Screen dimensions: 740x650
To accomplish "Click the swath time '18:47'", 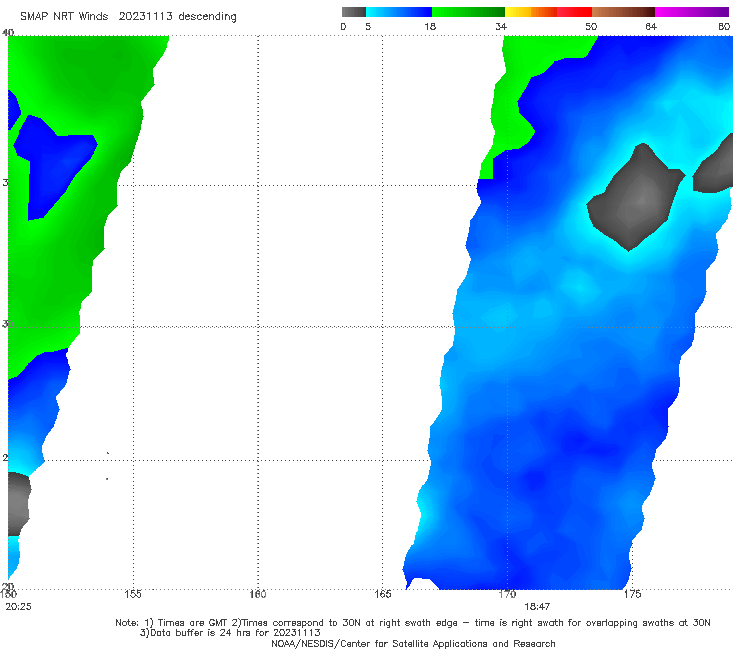I will click(537, 607).
